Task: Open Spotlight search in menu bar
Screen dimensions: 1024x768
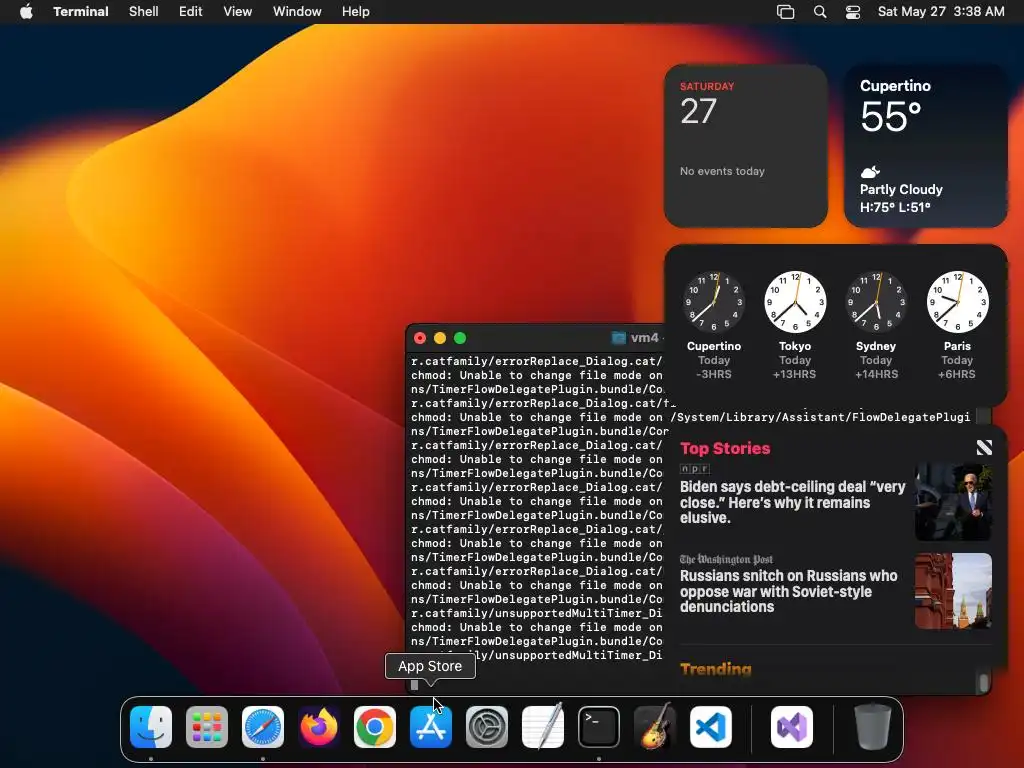Action: point(820,12)
